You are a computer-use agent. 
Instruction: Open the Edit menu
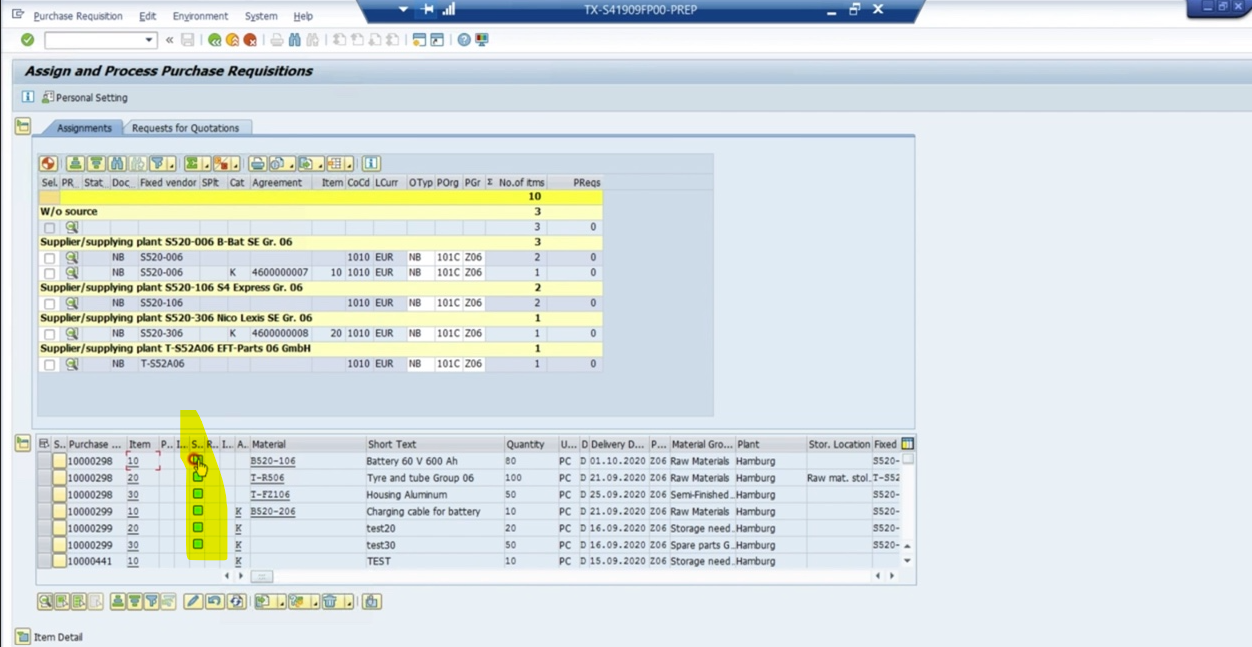tap(148, 16)
